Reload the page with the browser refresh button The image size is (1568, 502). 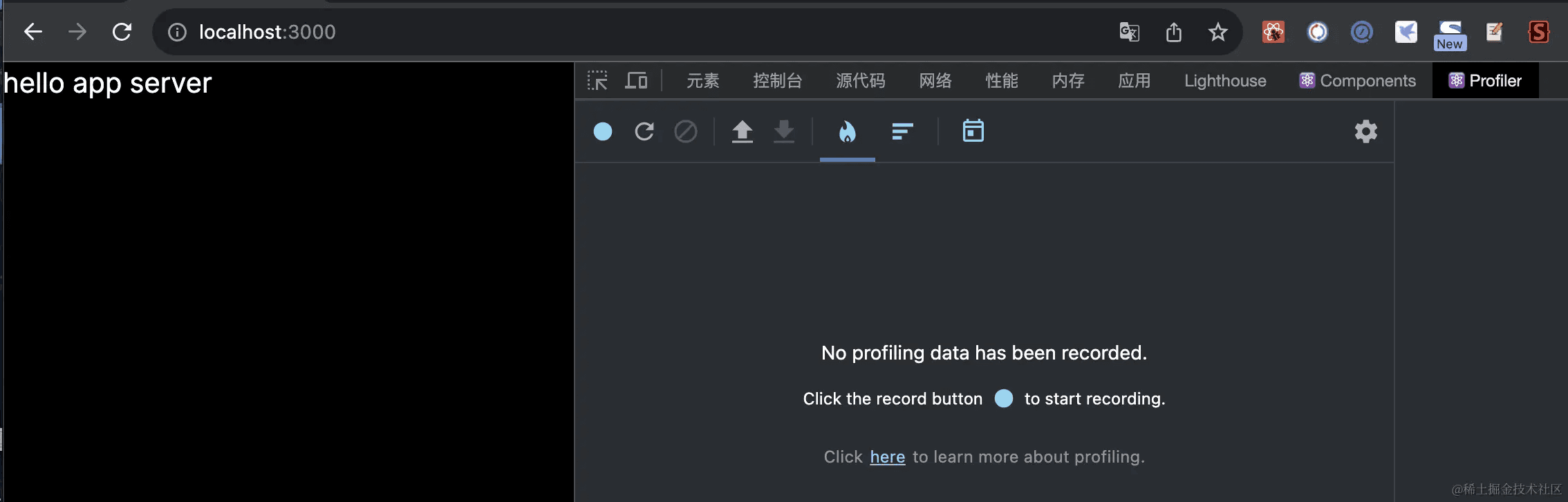pyautogui.click(x=122, y=32)
